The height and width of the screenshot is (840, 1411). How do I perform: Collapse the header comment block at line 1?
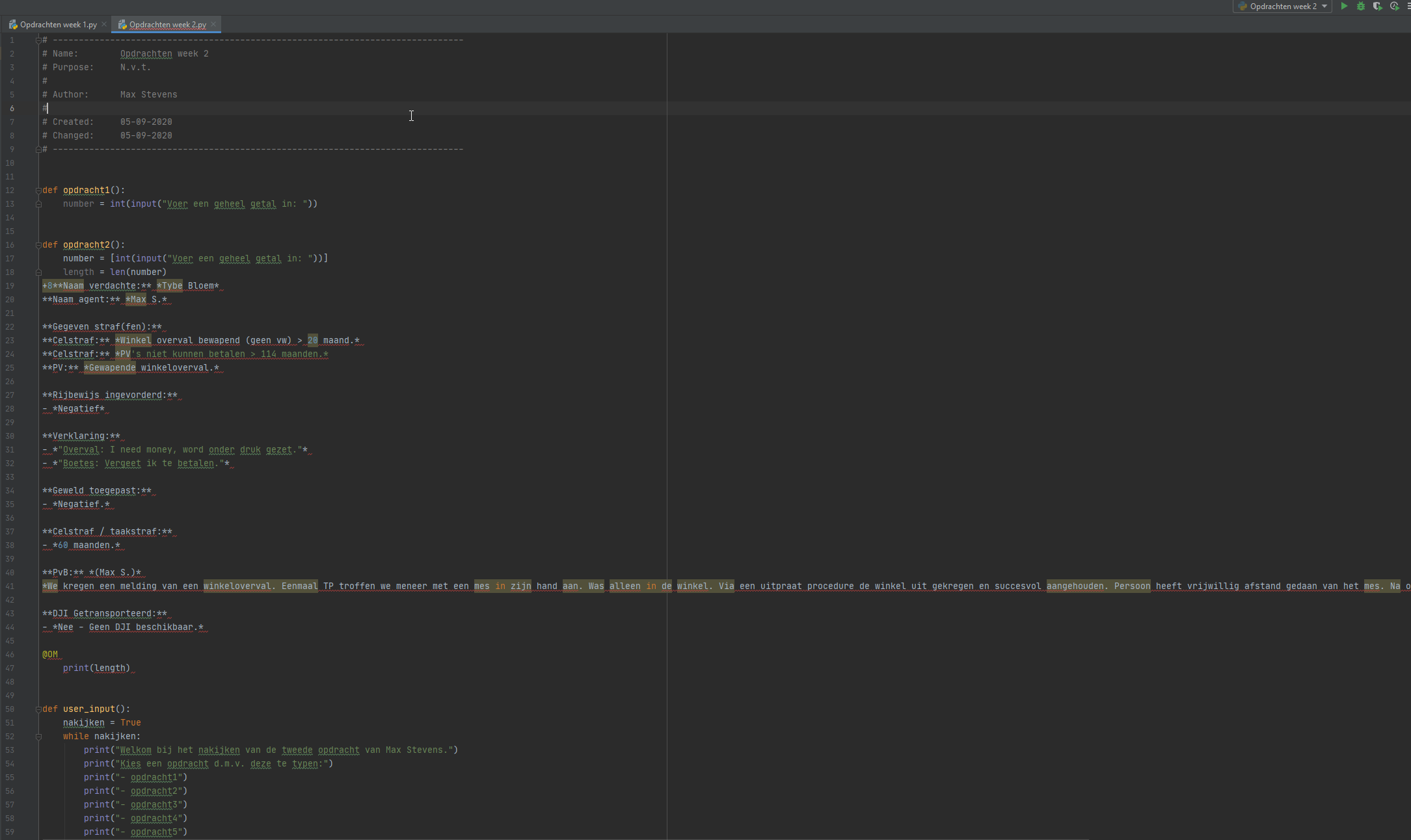click(38, 40)
